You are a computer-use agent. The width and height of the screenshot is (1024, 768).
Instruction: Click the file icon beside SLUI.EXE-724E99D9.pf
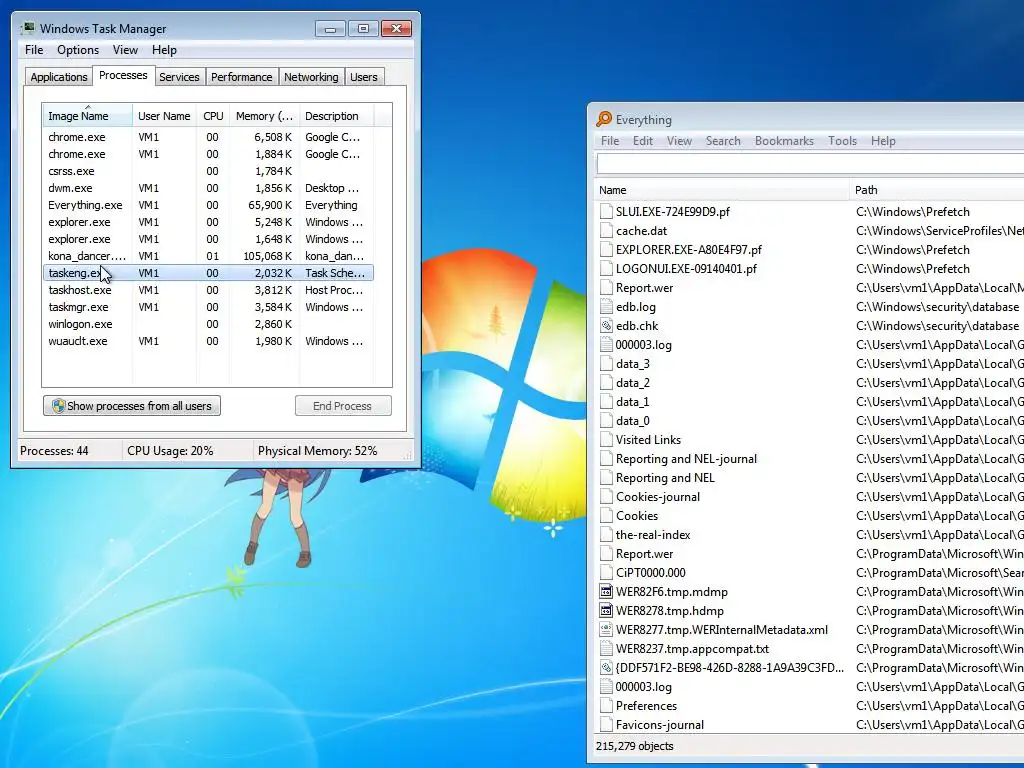tap(606, 212)
